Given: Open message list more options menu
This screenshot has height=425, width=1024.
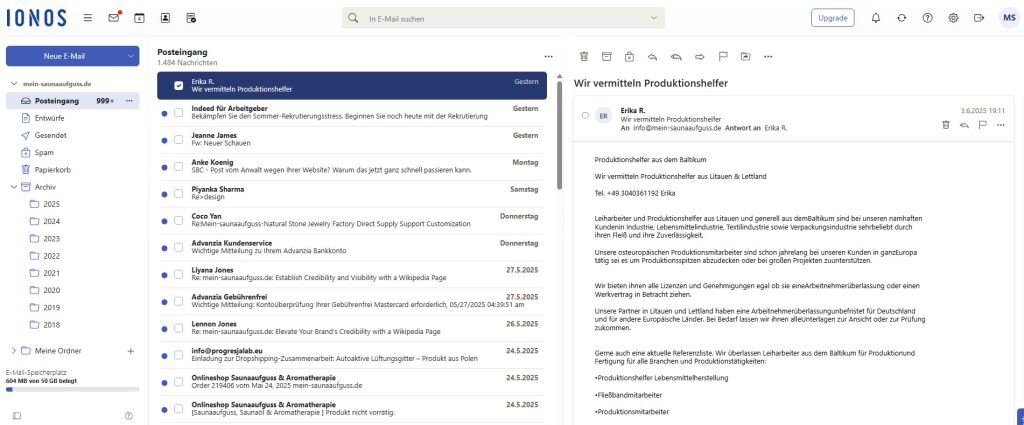Looking at the screenshot, I should 548,57.
